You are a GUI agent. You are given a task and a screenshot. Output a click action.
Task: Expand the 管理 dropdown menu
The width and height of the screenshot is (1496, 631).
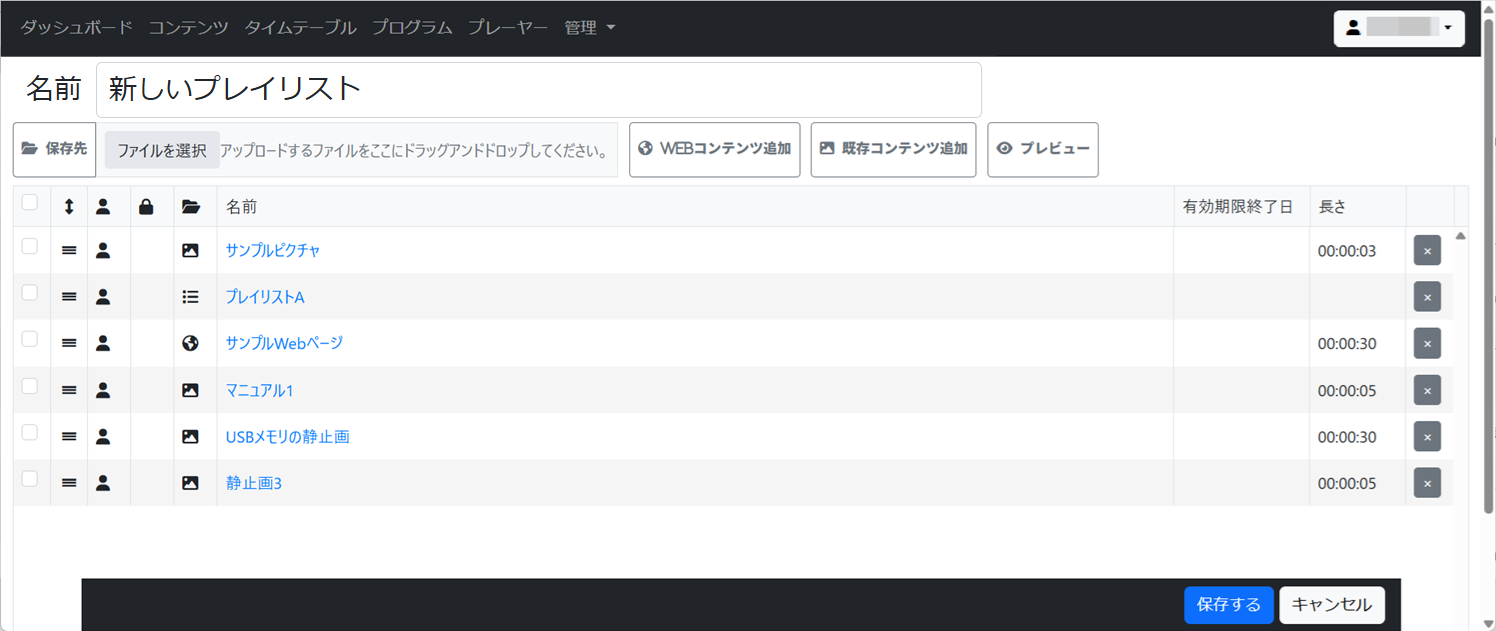589,28
